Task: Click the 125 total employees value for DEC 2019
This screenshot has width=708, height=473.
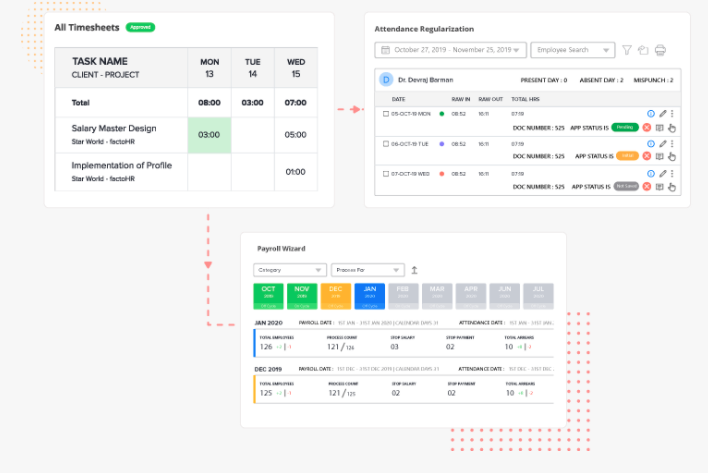Action: (x=266, y=393)
